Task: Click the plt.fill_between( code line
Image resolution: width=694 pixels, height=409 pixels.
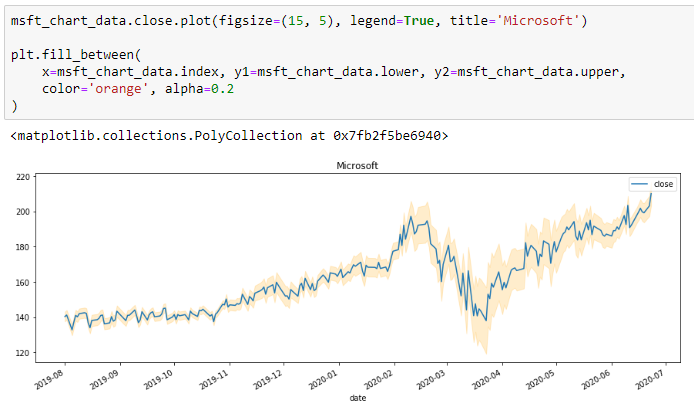Action: (x=76, y=55)
